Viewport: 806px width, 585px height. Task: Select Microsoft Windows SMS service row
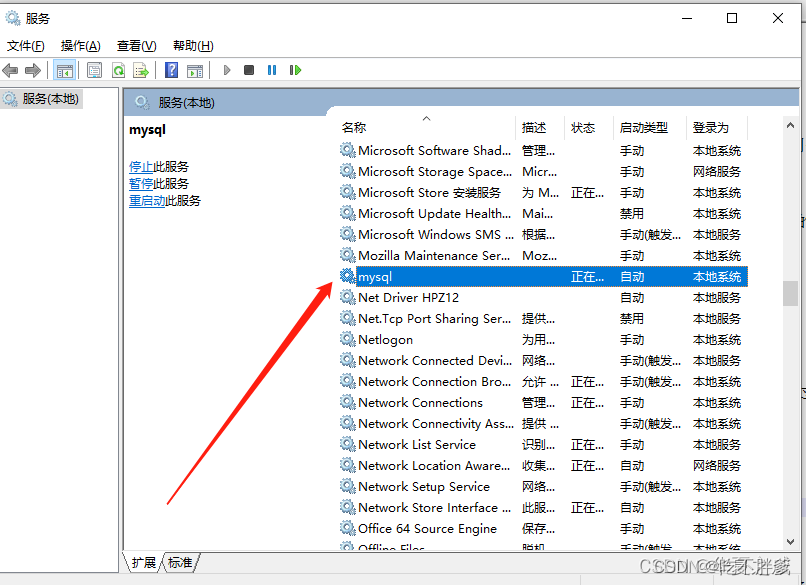543,234
